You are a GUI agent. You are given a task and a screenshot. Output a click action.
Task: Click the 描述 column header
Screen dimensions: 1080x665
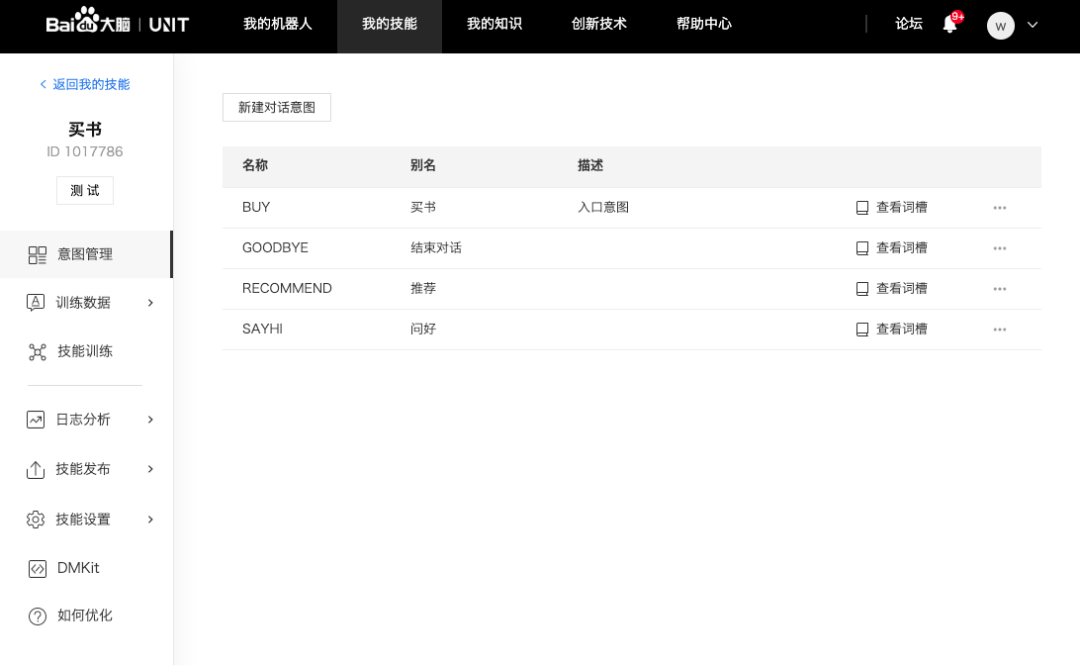pos(590,165)
